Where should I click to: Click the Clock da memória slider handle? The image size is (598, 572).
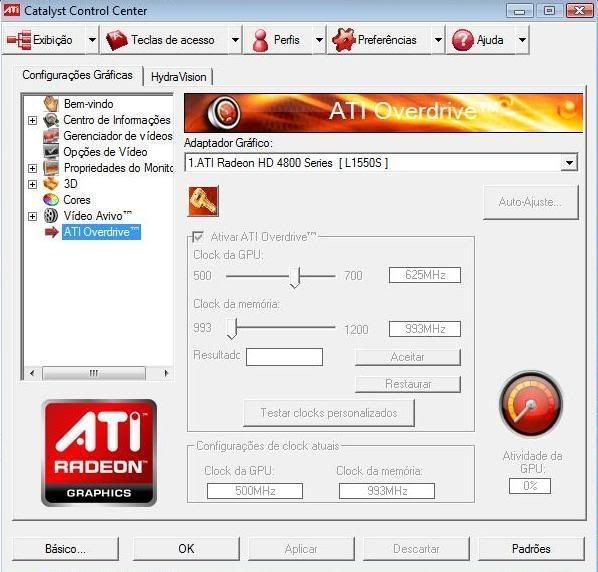[x=232, y=329]
